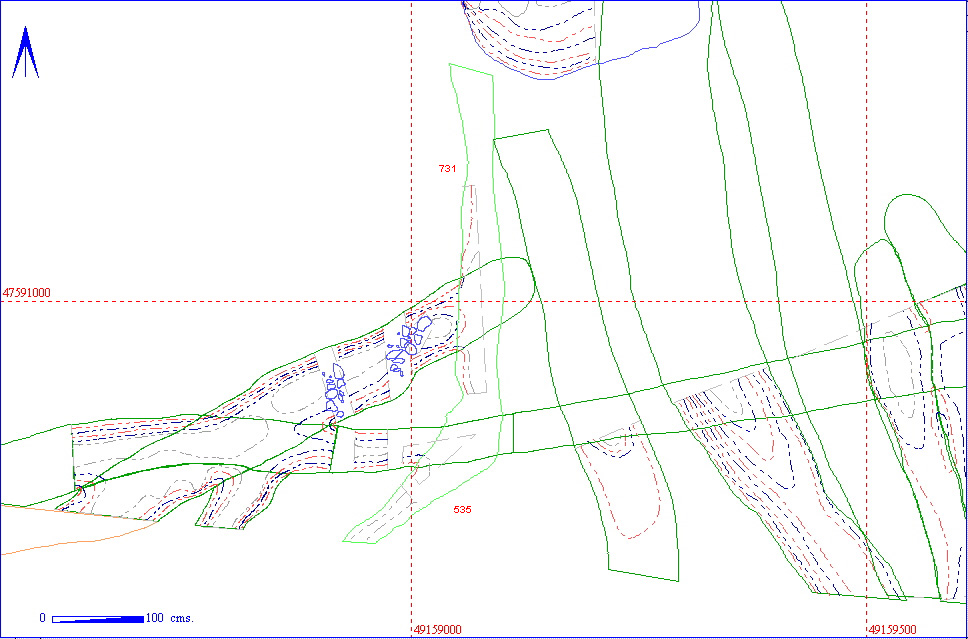Click the easting label 49159500
968x639 pixels.
pyautogui.click(x=893, y=630)
